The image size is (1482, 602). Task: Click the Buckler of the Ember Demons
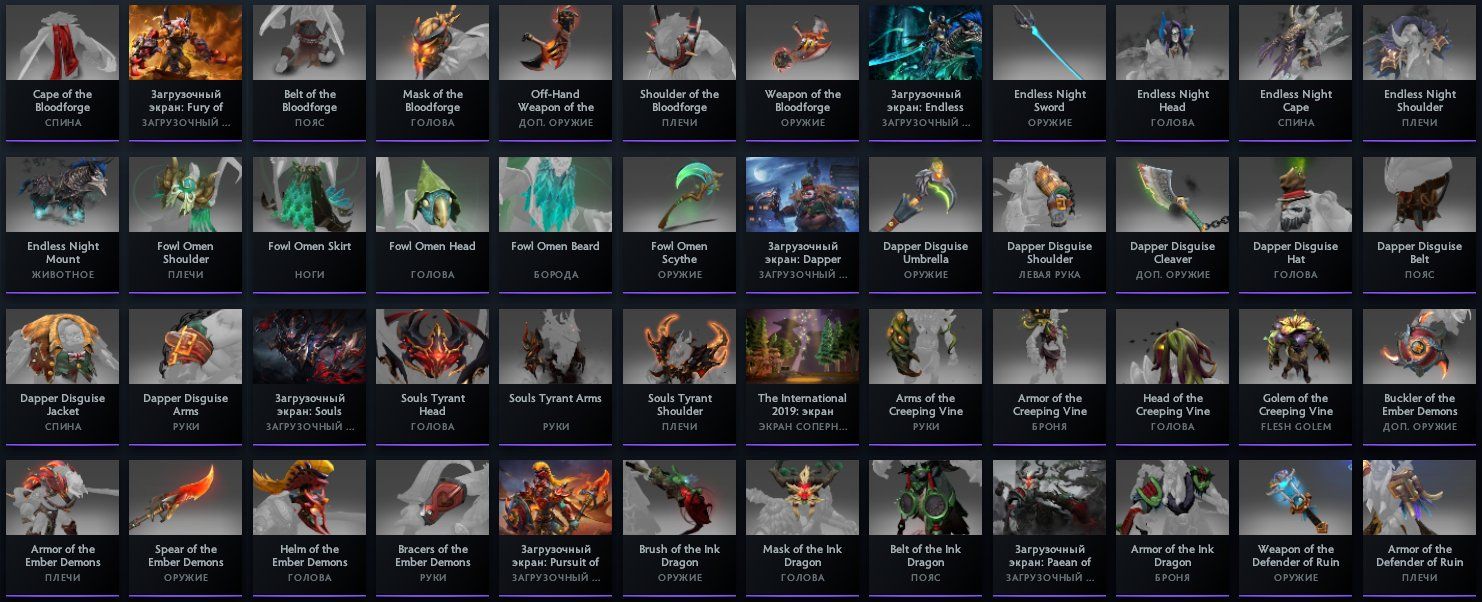pyautogui.click(x=1419, y=376)
